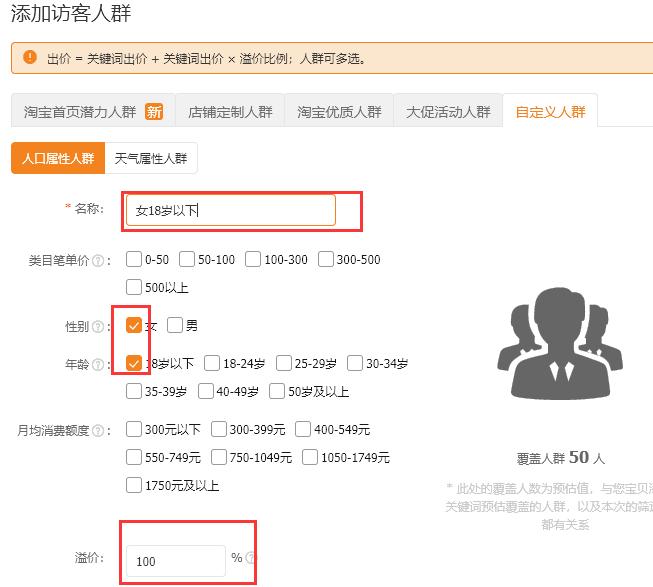Click the grey audience silhouette image

tap(560, 344)
